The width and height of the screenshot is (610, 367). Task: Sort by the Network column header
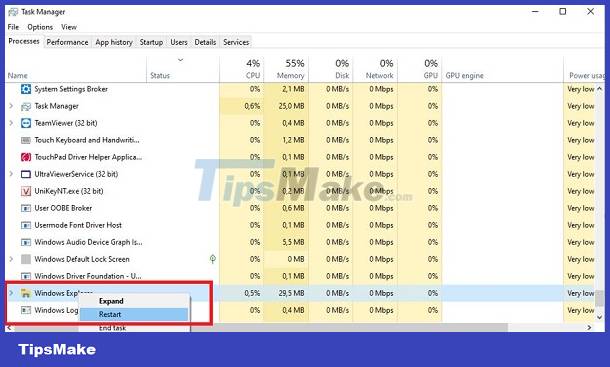tap(379, 76)
